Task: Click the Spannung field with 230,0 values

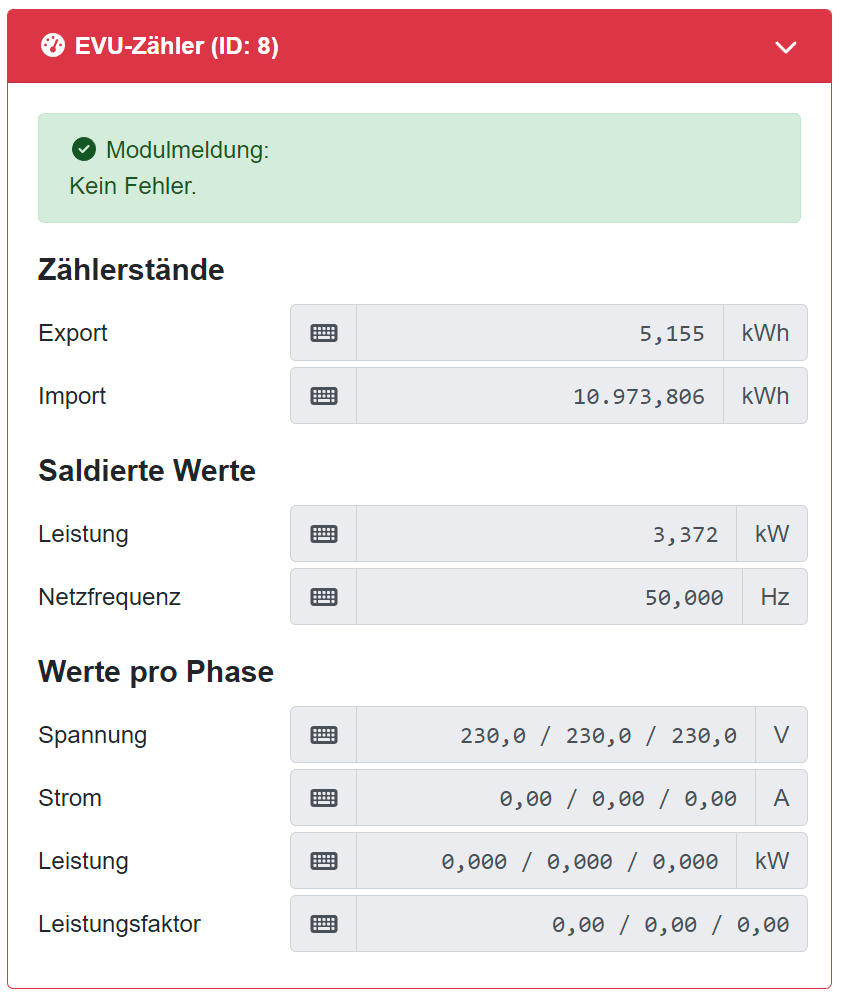Action: [556, 735]
